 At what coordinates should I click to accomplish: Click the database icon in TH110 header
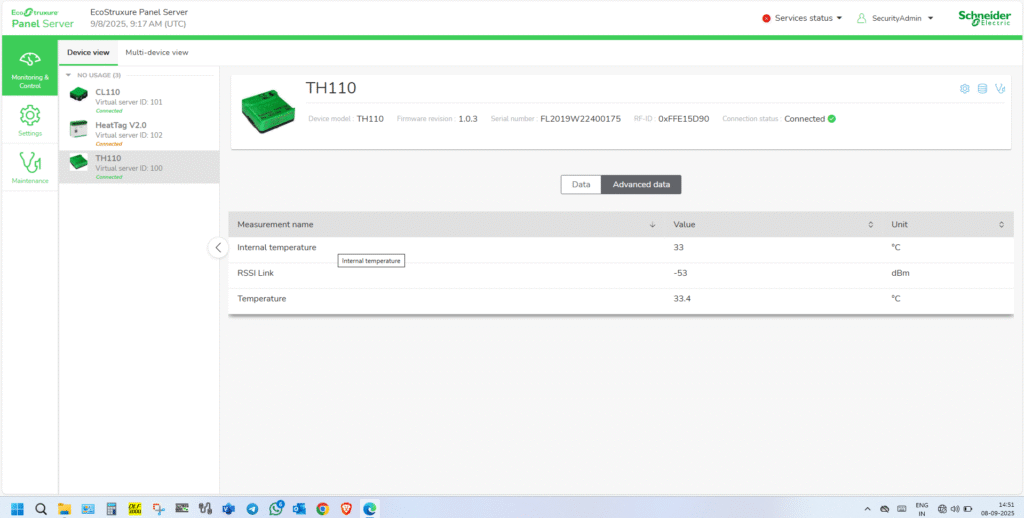tap(982, 89)
